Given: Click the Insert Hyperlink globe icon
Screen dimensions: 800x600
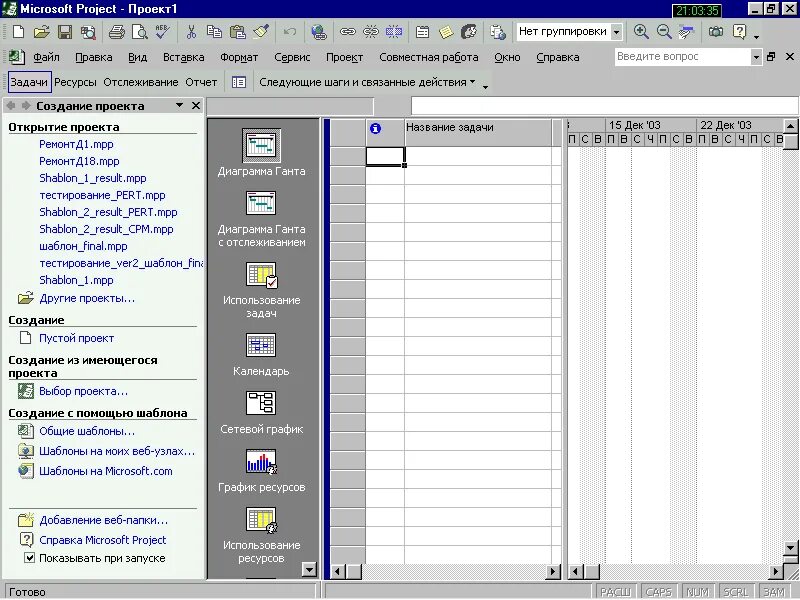Looking at the screenshot, I should pos(319,32).
